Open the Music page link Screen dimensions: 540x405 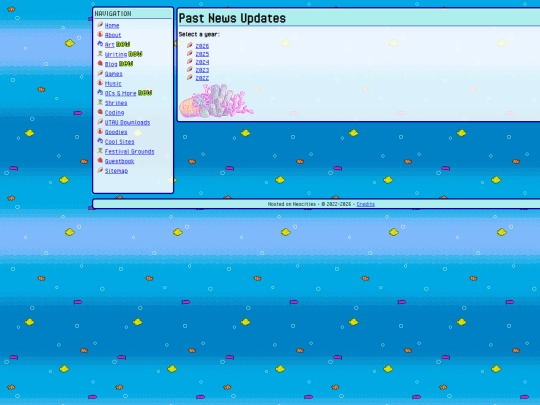pyautogui.click(x=113, y=83)
